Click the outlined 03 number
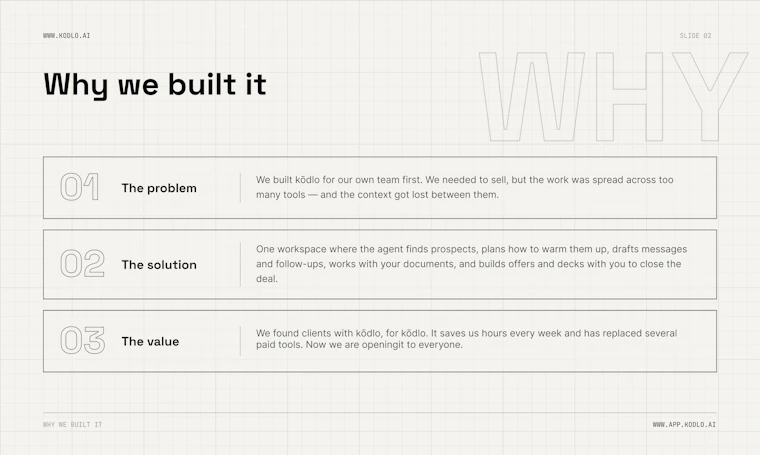The image size is (760, 455). (82, 340)
